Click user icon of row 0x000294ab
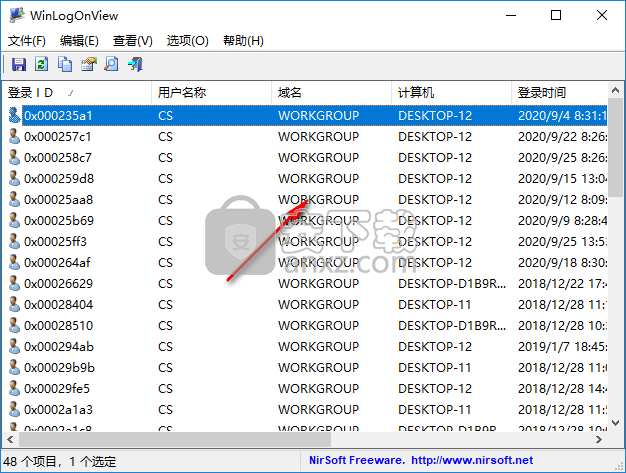The height and width of the screenshot is (473, 626). (14, 346)
